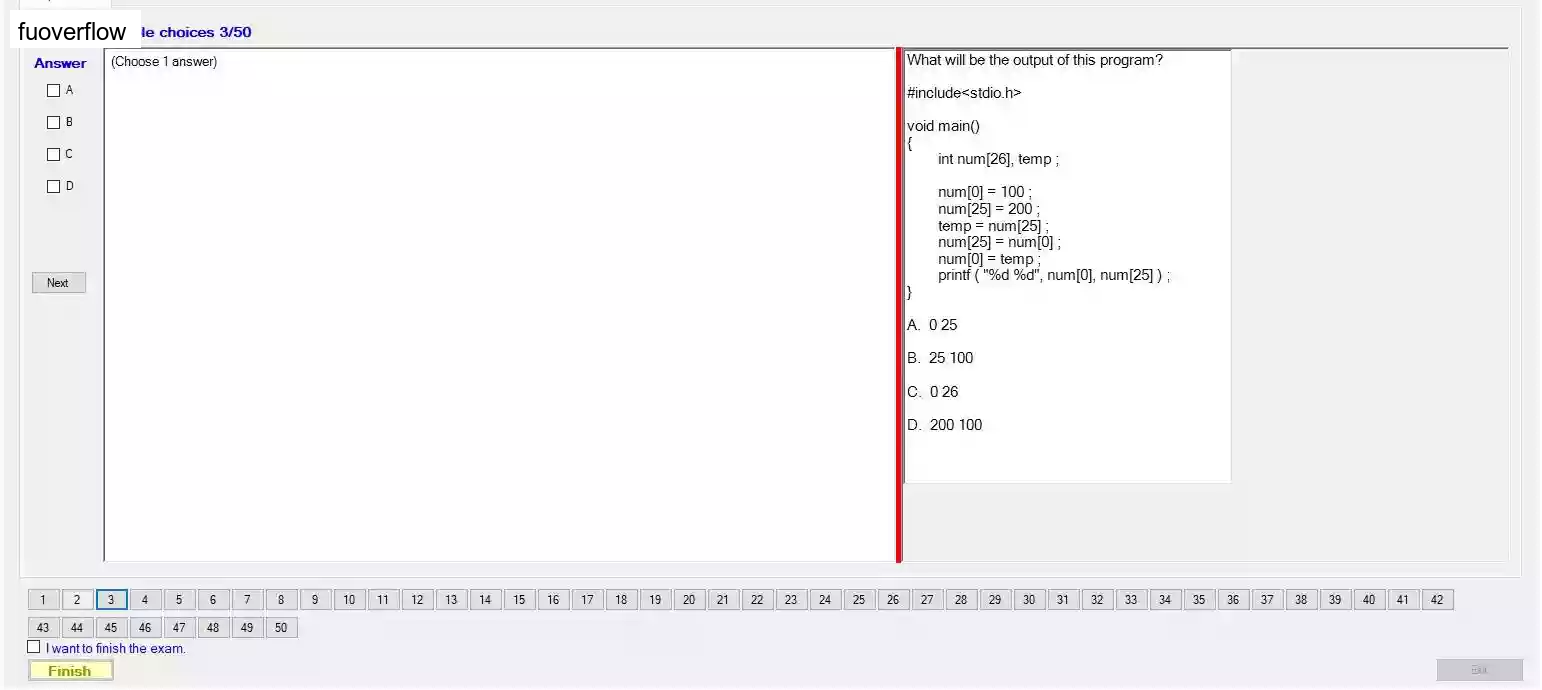The height and width of the screenshot is (690, 1542).
Task: Click the 'I want to finish the exam.' label
Action: coord(116,649)
